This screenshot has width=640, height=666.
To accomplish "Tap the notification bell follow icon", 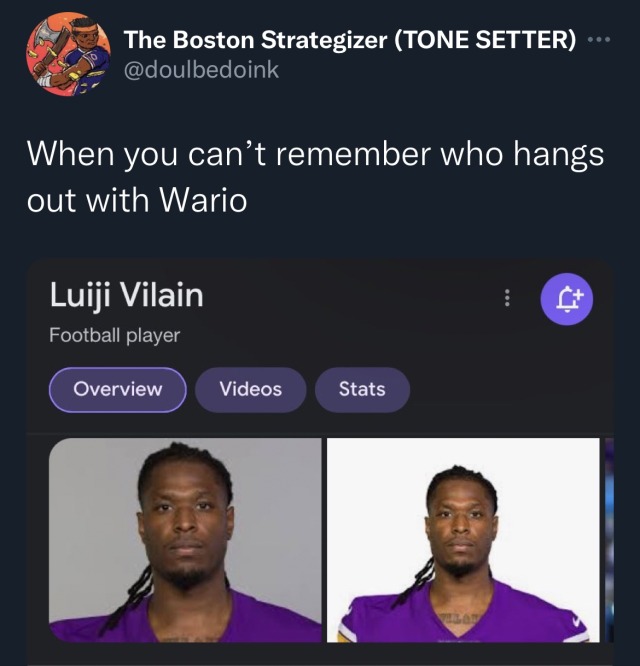I will coord(567,299).
